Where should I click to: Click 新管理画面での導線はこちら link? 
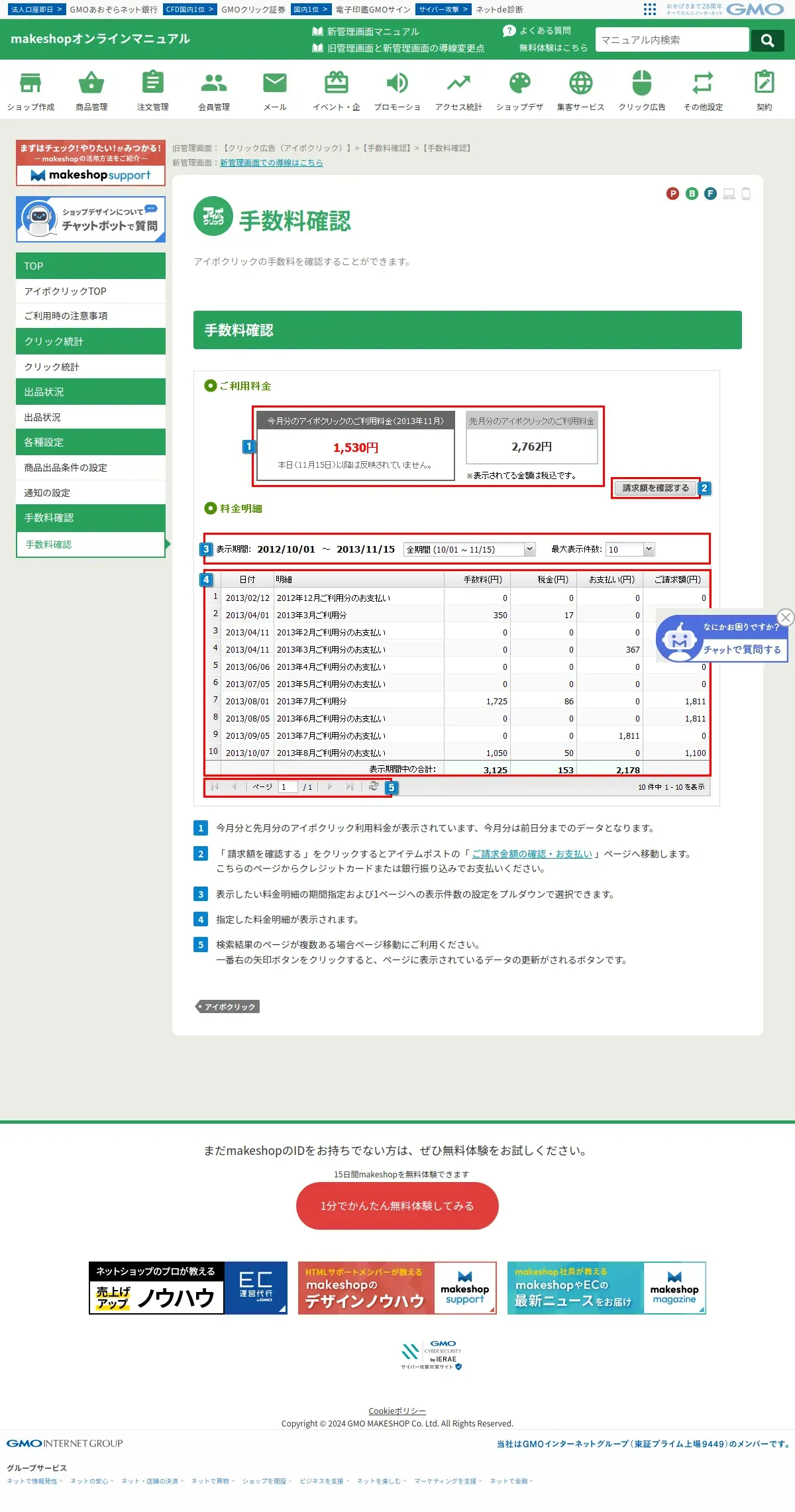tap(272, 163)
